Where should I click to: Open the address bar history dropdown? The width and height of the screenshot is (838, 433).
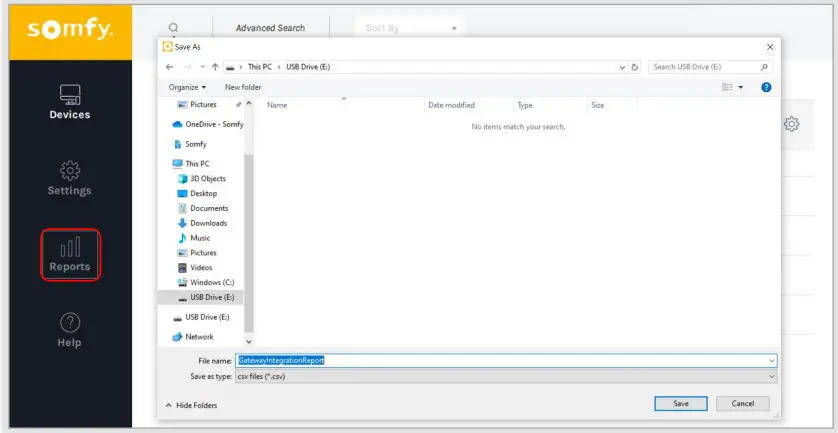(x=623, y=67)
